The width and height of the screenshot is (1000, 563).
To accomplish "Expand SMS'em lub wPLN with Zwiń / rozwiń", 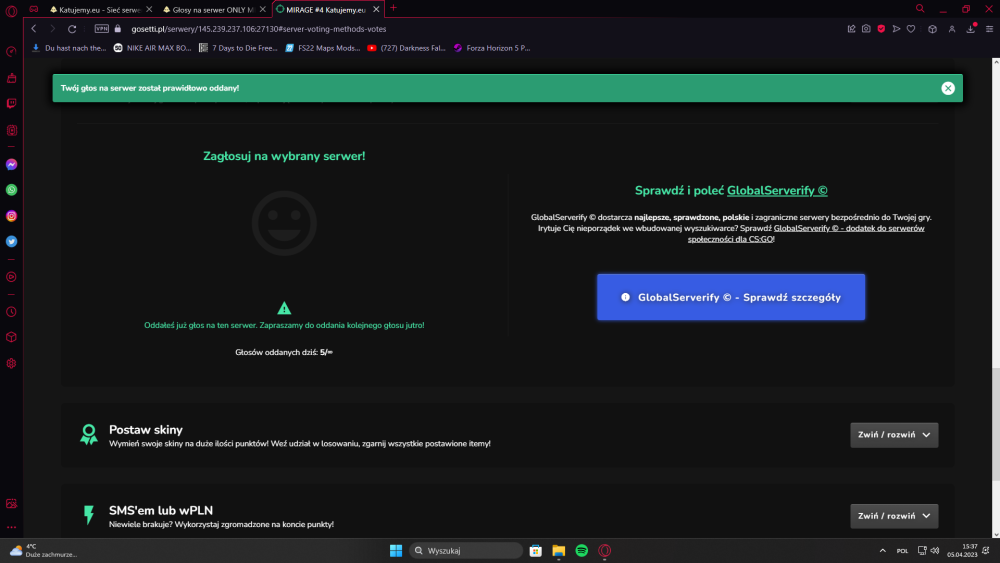I will click(x=893, y=516).
